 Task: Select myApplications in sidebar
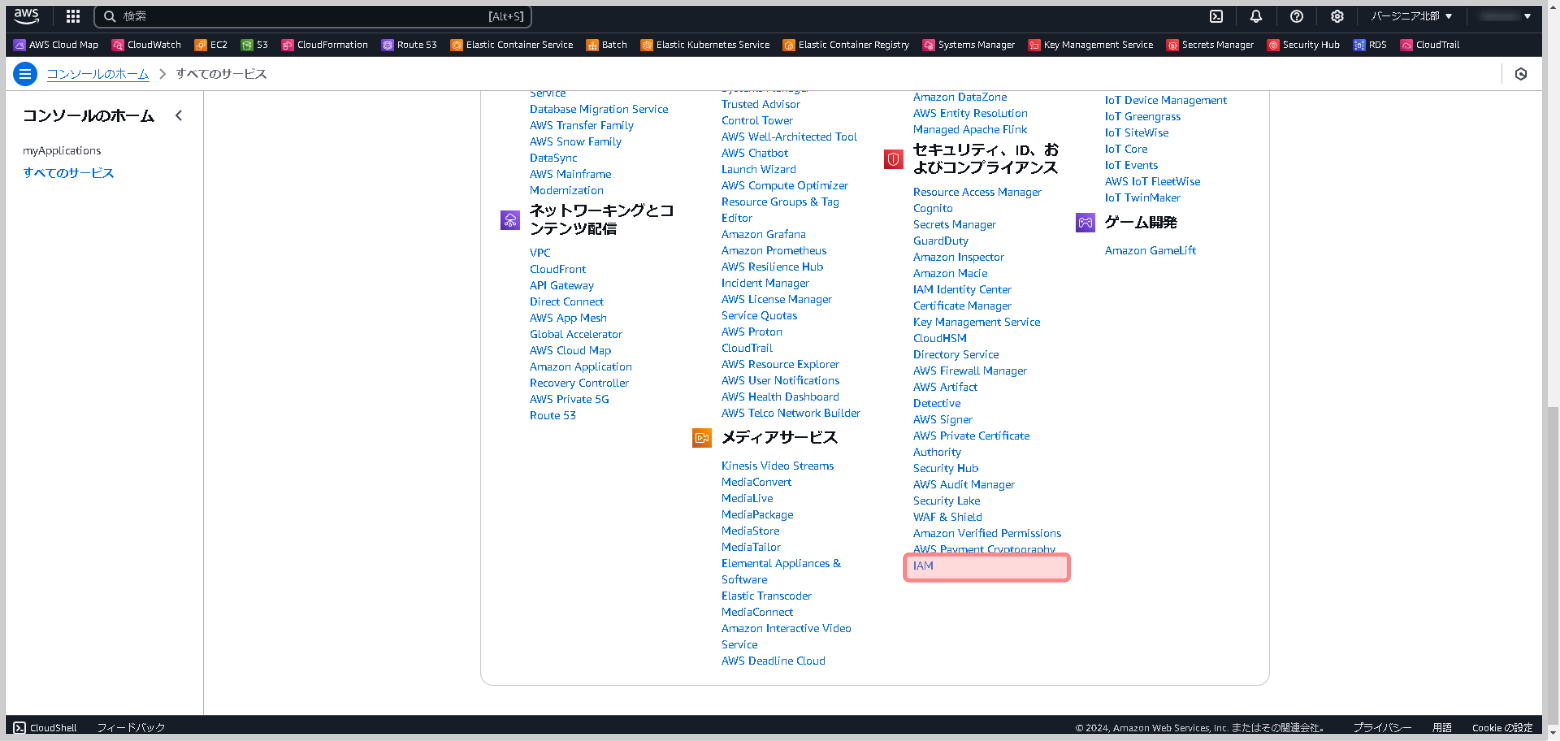pos(62,151)
